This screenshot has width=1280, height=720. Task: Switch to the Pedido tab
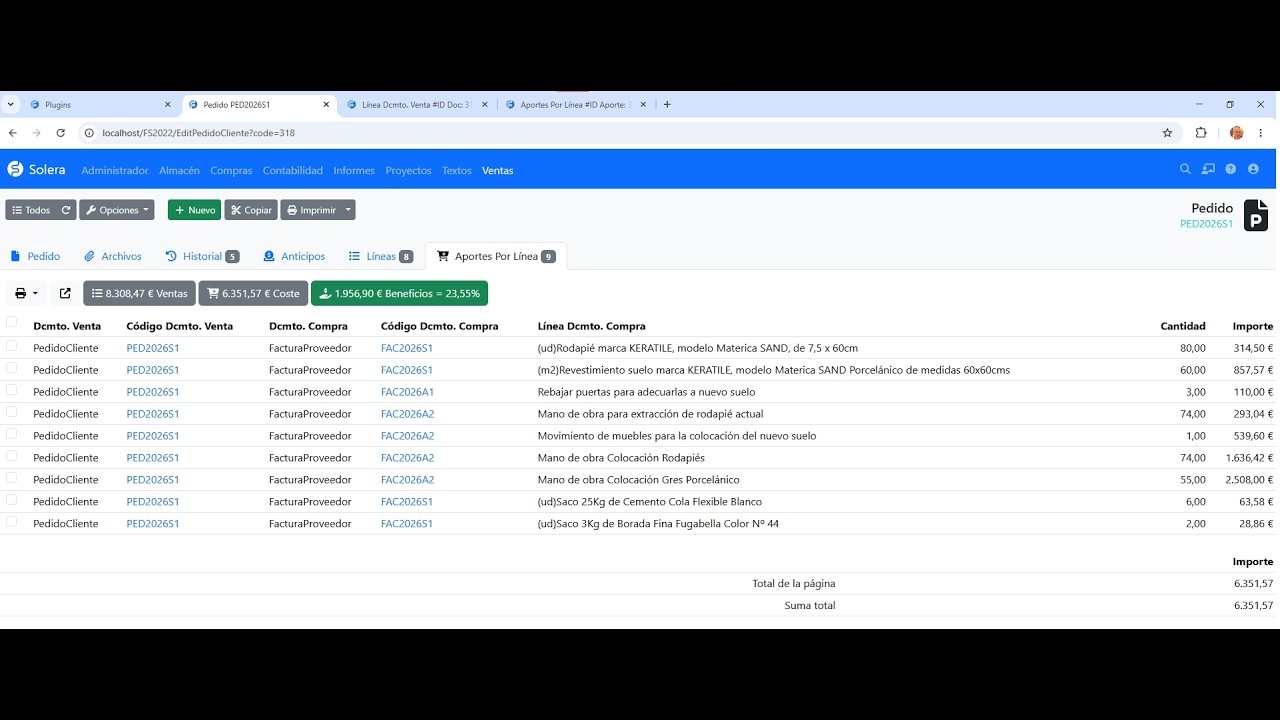35,256
